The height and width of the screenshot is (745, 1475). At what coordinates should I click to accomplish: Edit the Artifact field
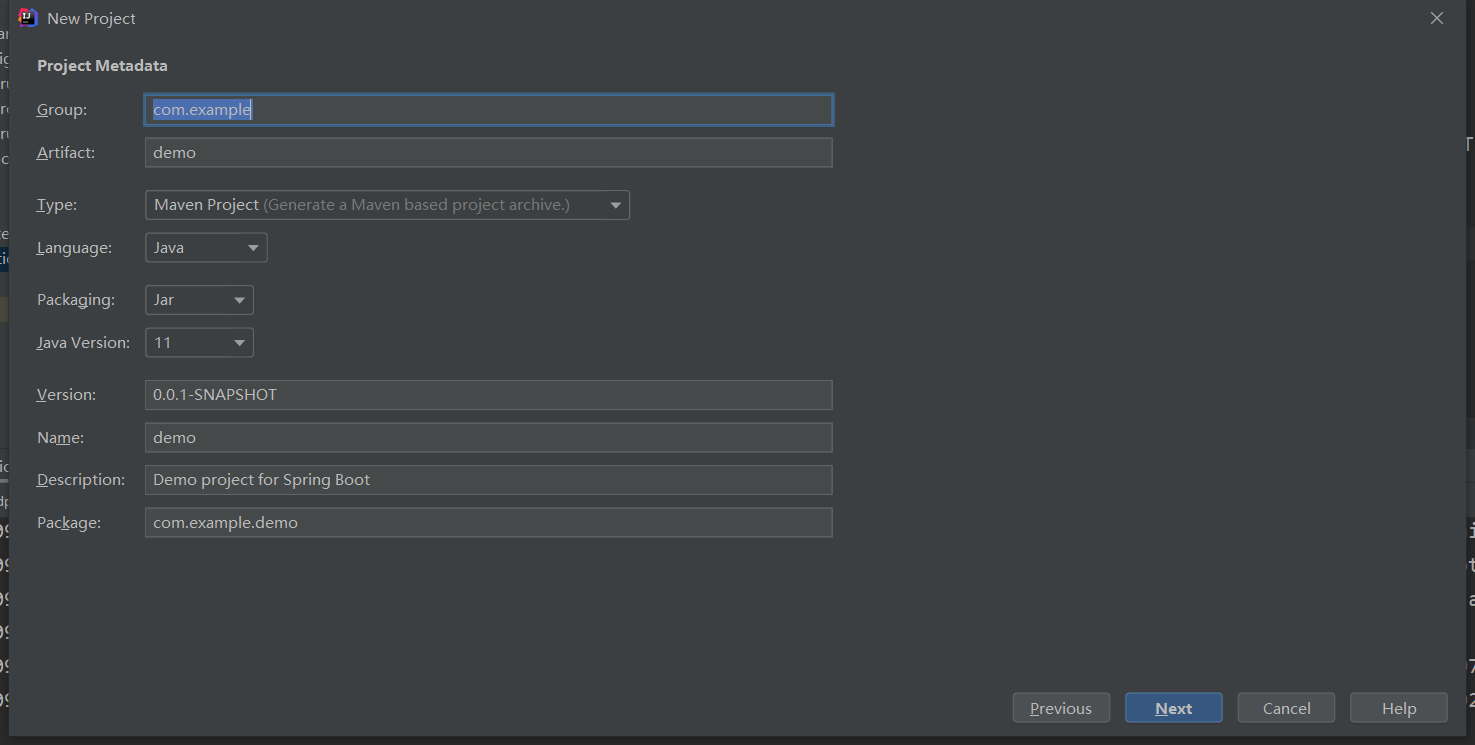488,153
